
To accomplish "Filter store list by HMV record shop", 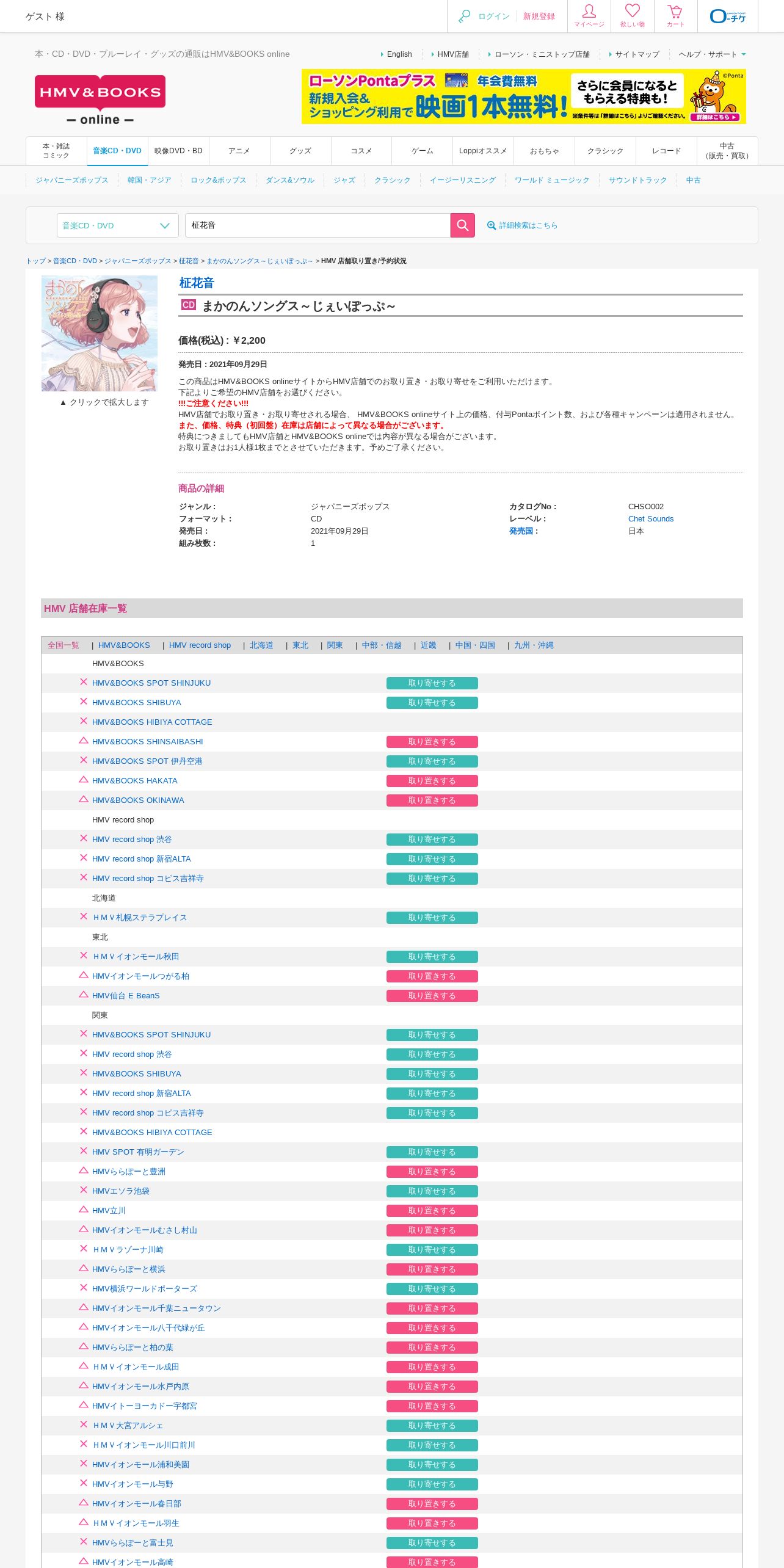I will [x=200, y=645].
